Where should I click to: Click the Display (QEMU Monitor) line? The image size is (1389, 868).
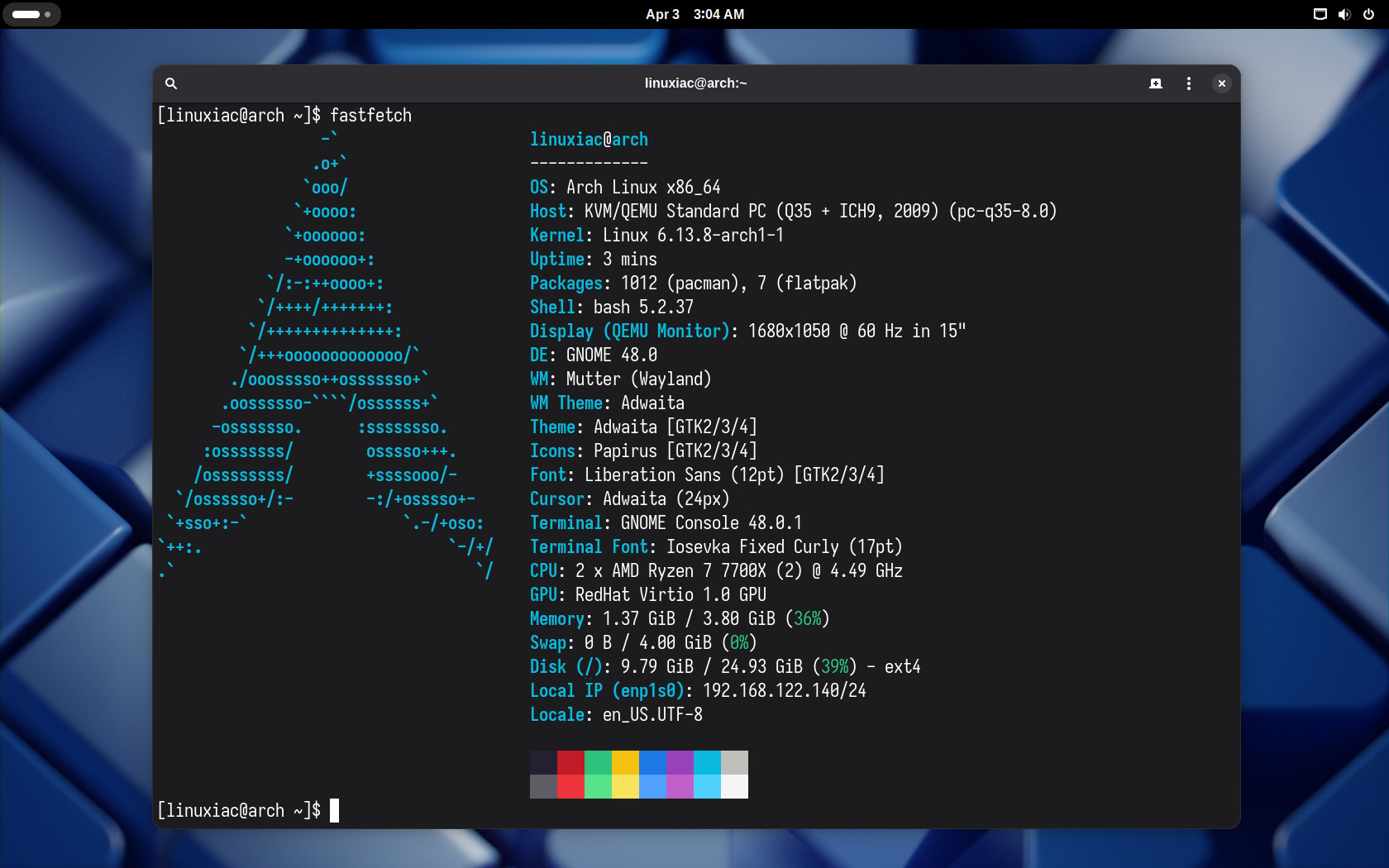tap(748, 331)
